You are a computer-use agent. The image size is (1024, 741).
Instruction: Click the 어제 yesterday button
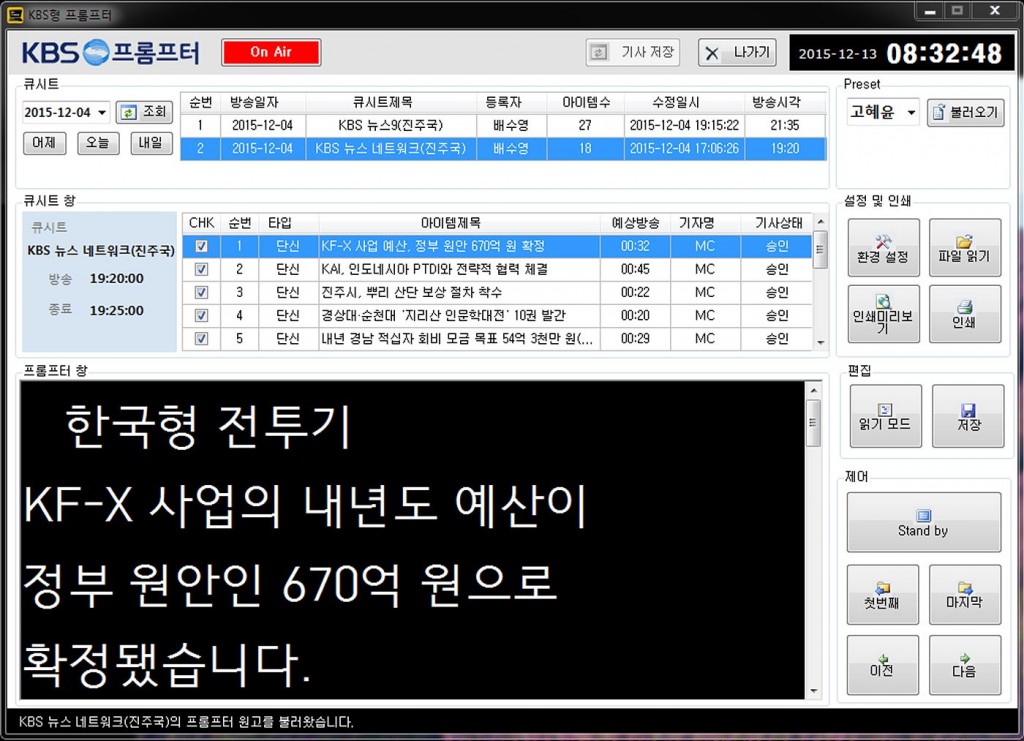click(x=44, y=143)
